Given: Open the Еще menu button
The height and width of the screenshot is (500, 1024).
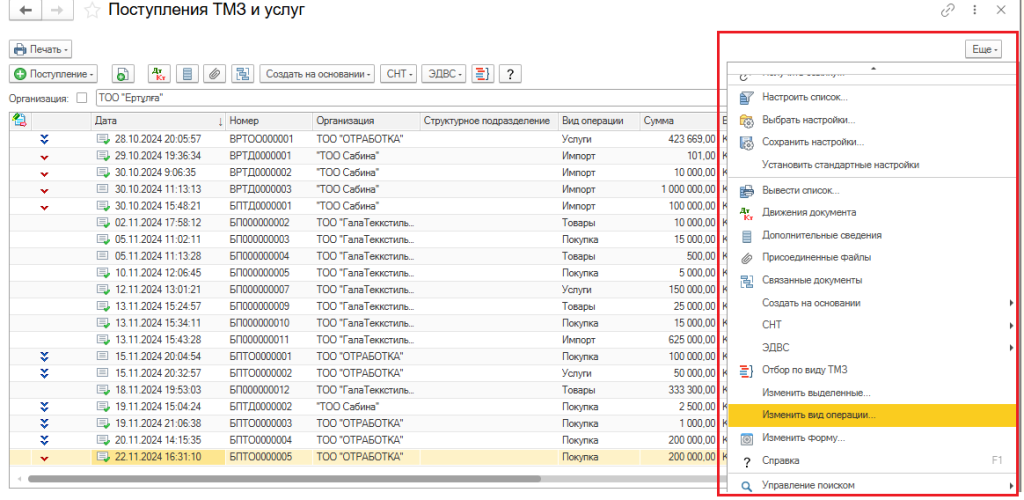Looking at the screenshot, I should (x=982, y=49).
